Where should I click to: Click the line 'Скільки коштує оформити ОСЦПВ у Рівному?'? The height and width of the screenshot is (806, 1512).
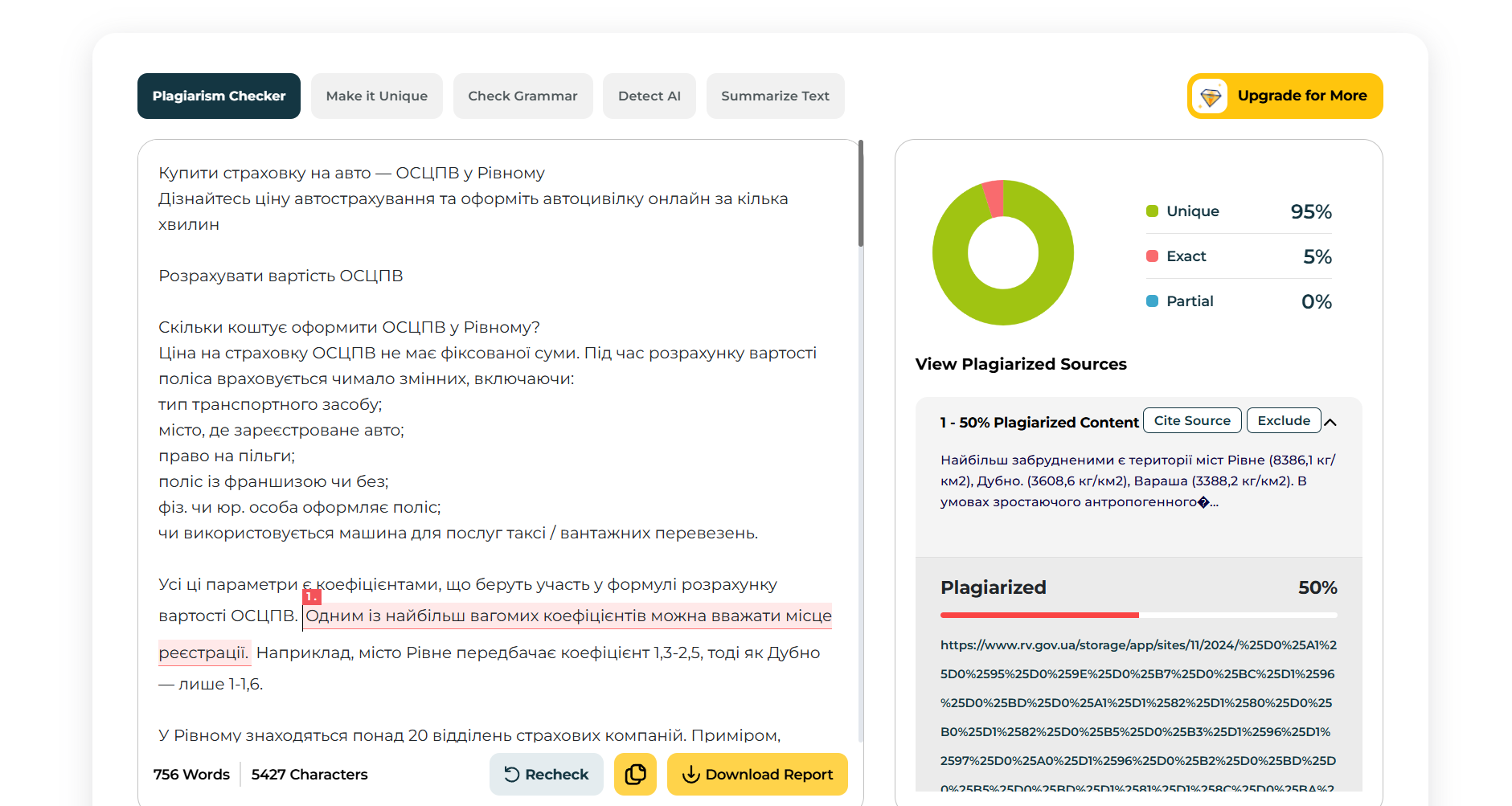click(349, 327)
